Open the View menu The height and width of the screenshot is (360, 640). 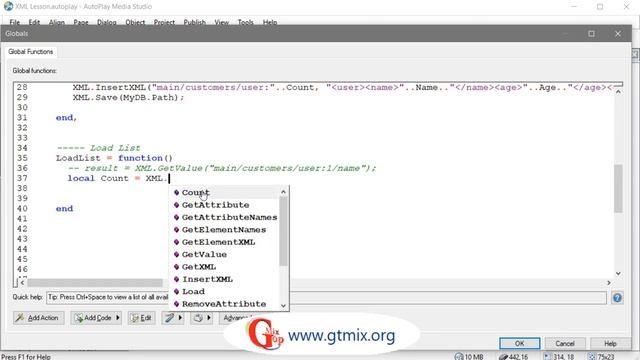[222, 22]
